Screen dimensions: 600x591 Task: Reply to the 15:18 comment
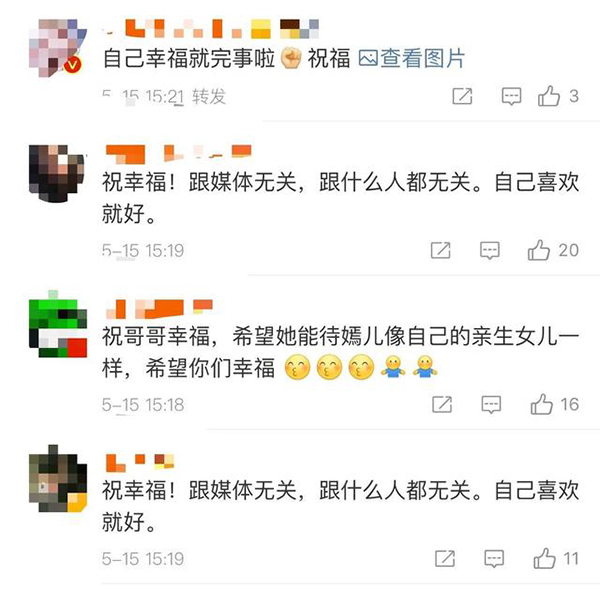[491, 405]
